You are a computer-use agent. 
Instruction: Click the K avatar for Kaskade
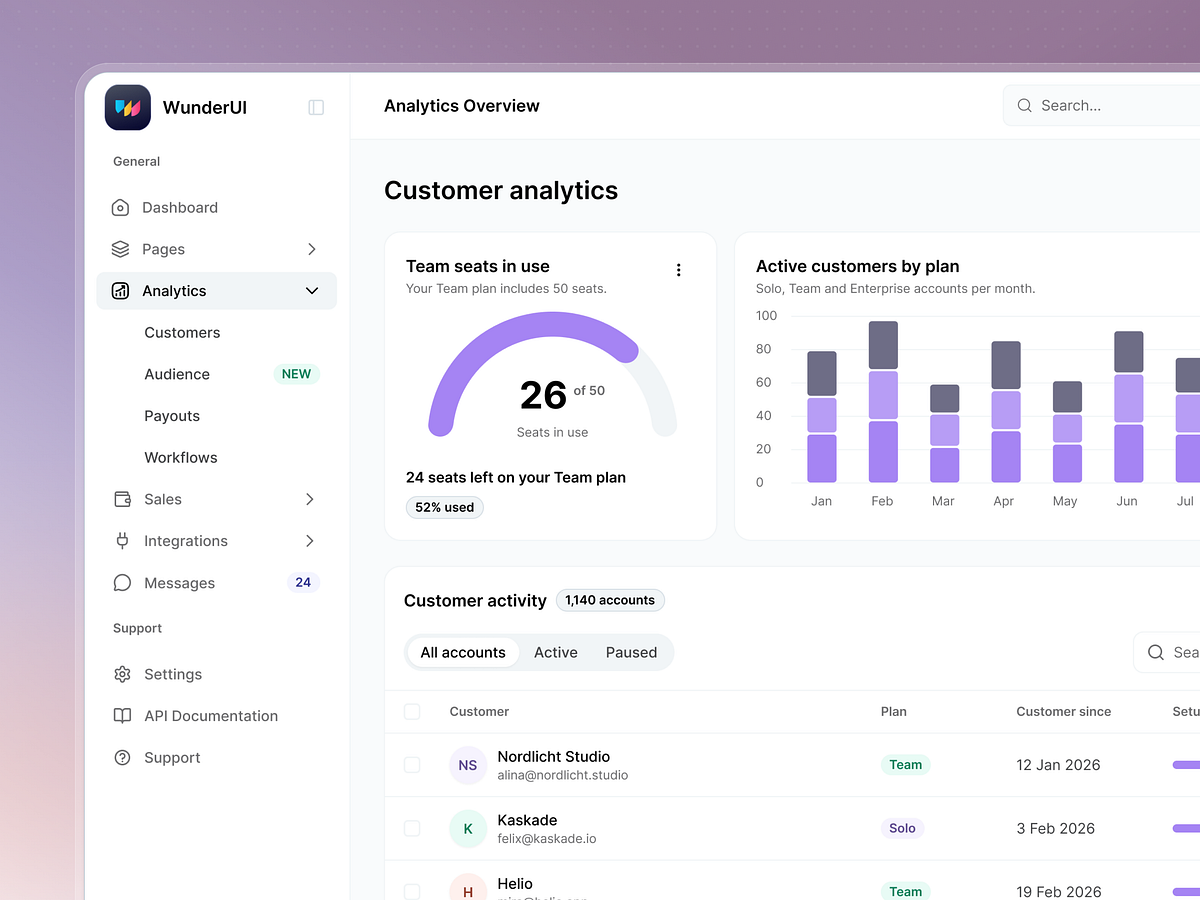point(468,828)
